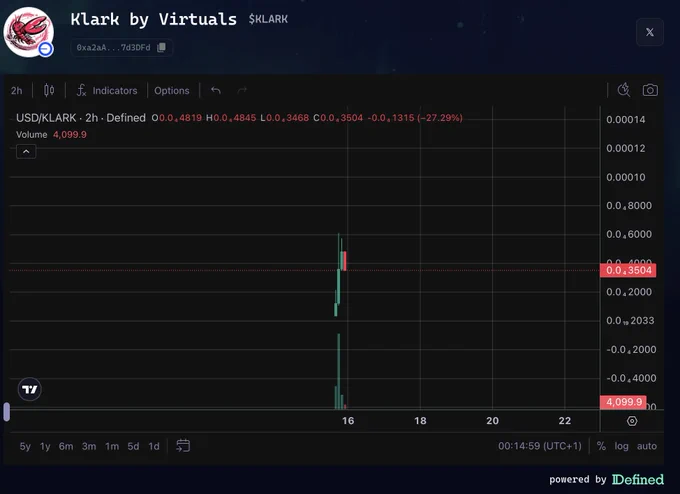
Task: Collapse the indicator legend chevron
Action: 26,151
